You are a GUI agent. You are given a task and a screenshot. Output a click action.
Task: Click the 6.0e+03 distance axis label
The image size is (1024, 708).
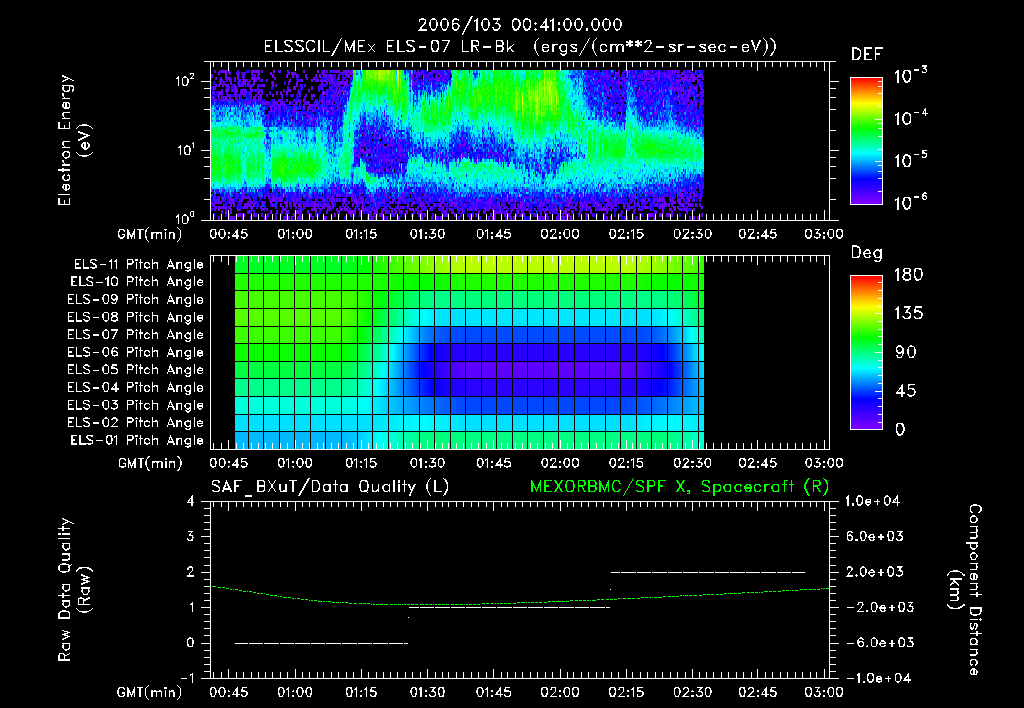tap(875, 536)
